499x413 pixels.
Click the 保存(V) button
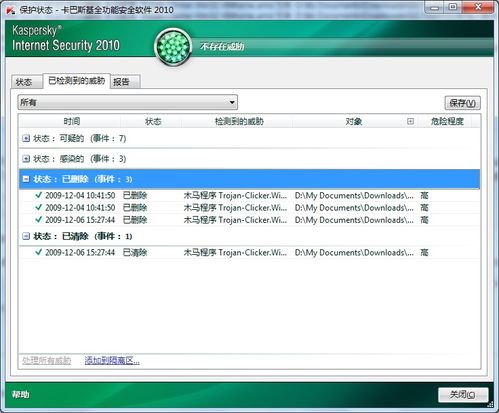click(x=462, y=103)
